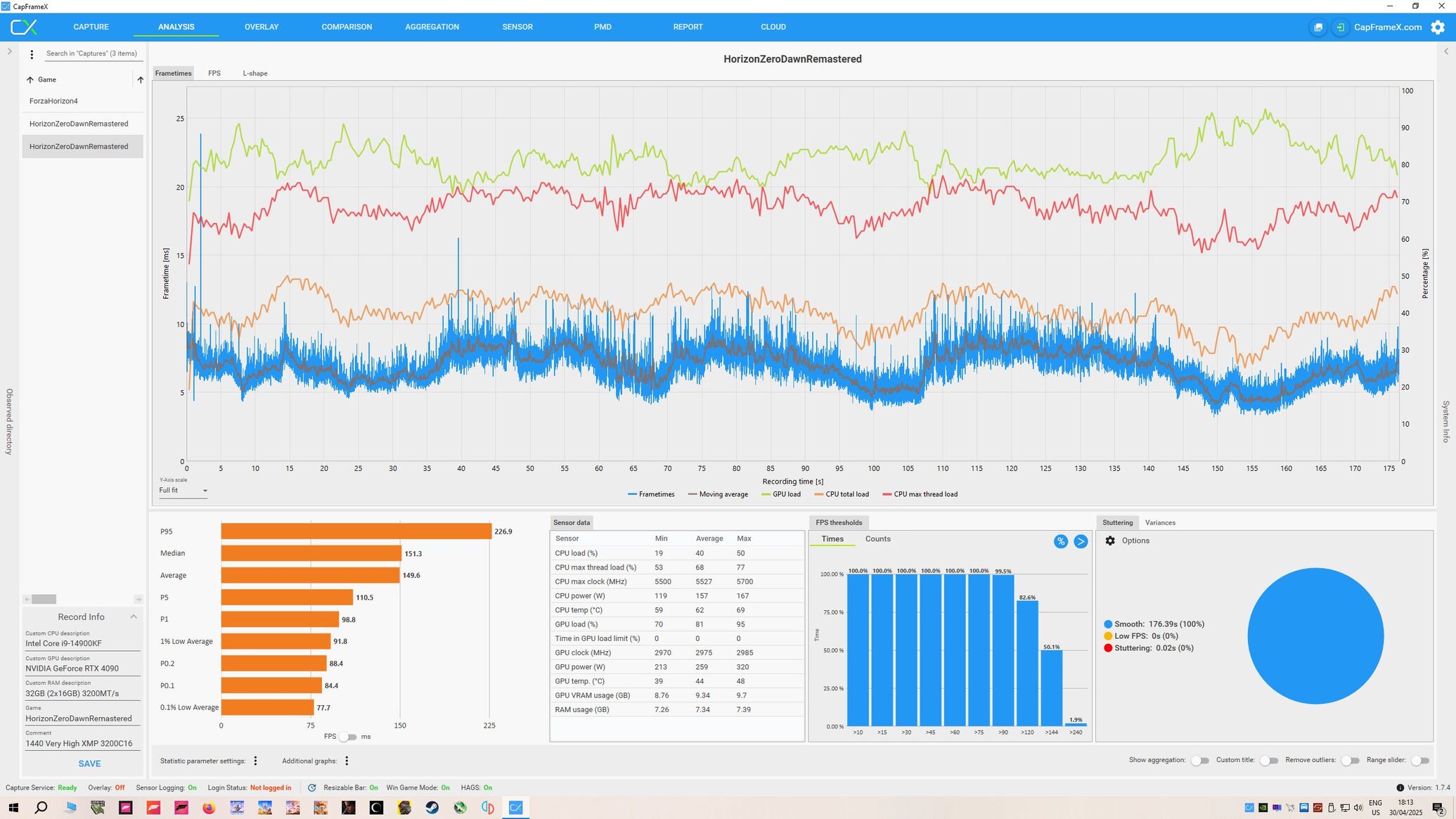Edit the Comment field text
The height and width of the screenshot is (819, 1456).
pos(82,744)
